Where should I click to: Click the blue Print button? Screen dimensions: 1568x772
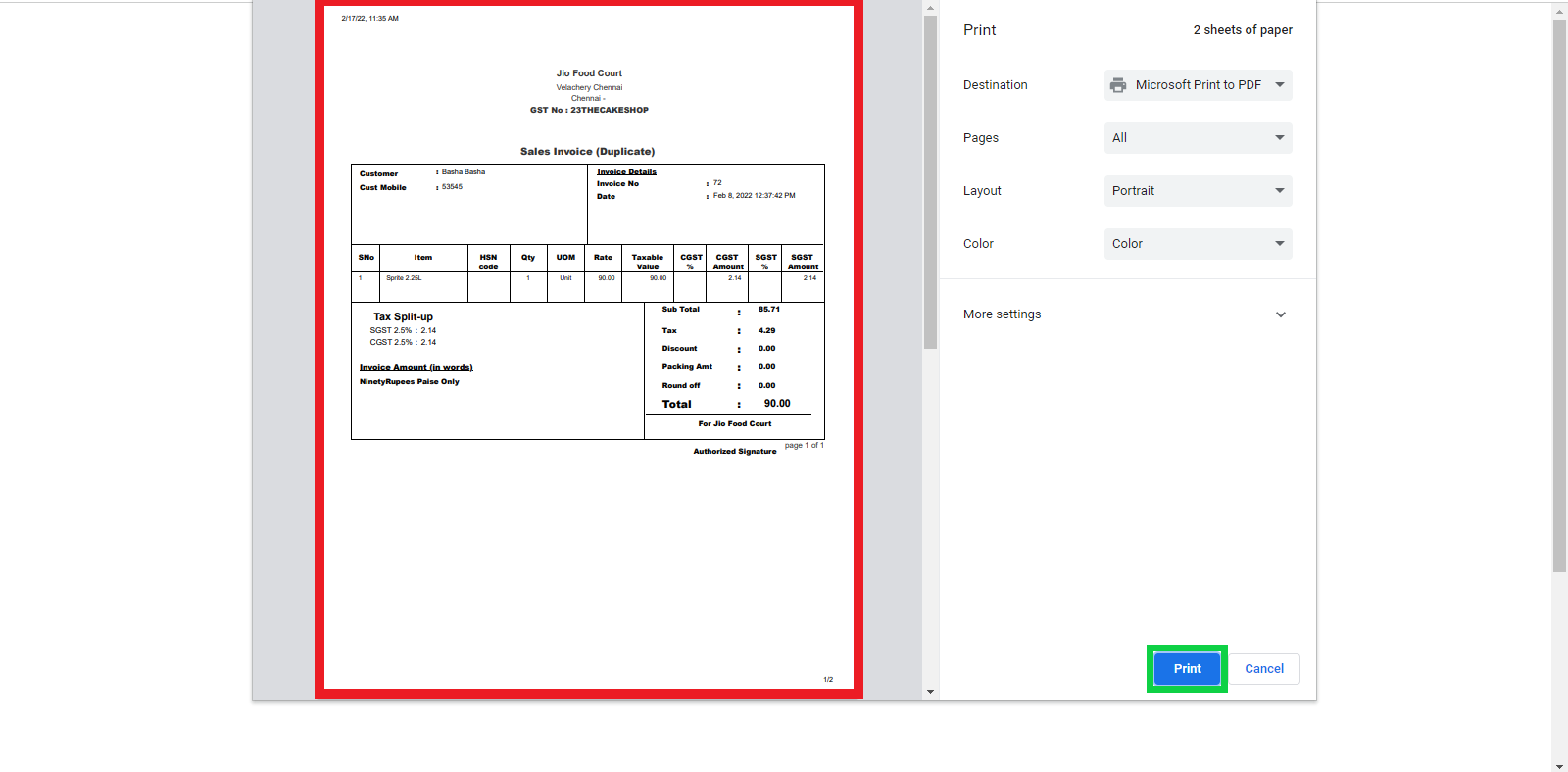[1187, 669]
